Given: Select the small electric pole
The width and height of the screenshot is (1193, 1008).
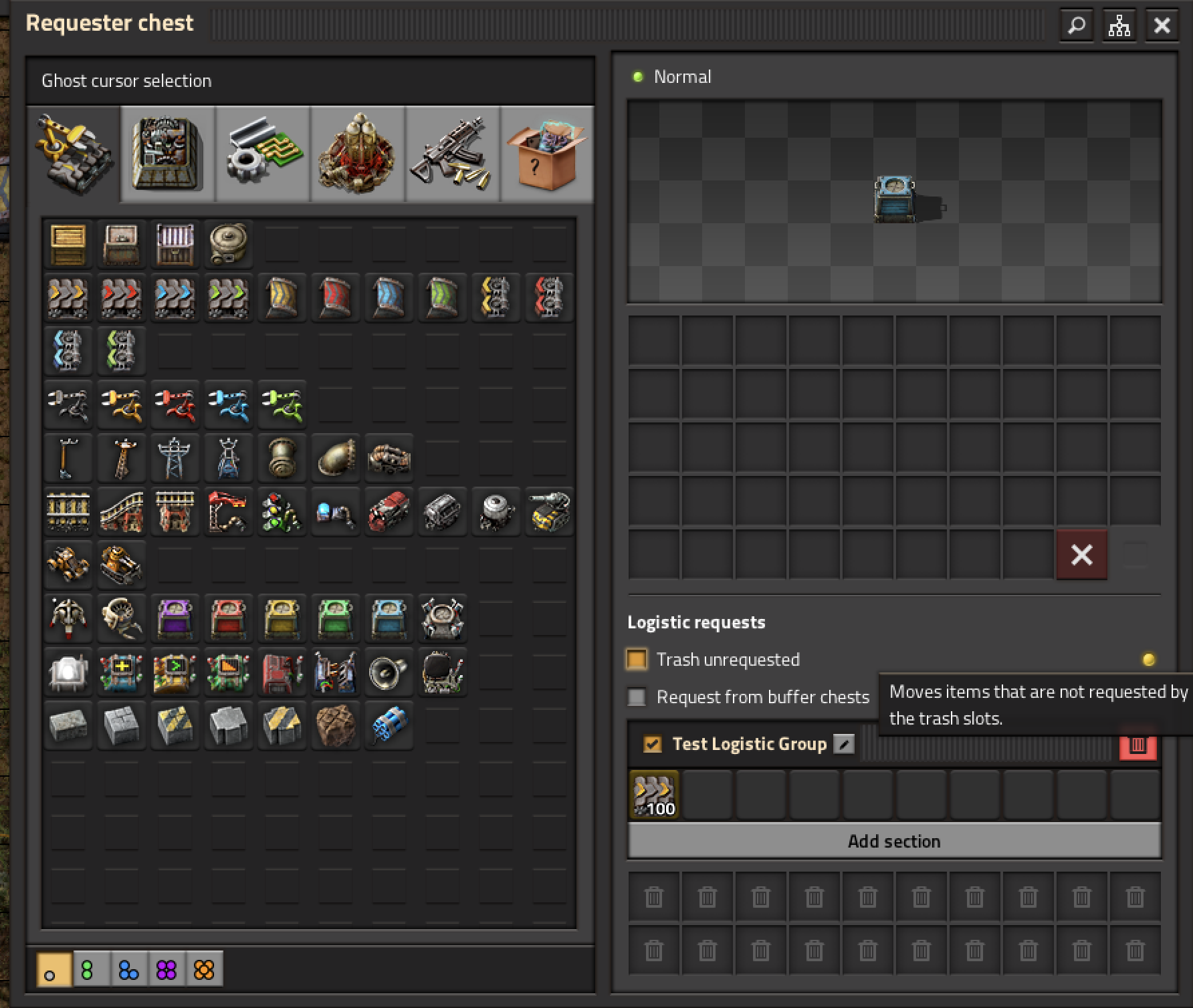Looking at the screenshot, I should (x=68, y=459).
